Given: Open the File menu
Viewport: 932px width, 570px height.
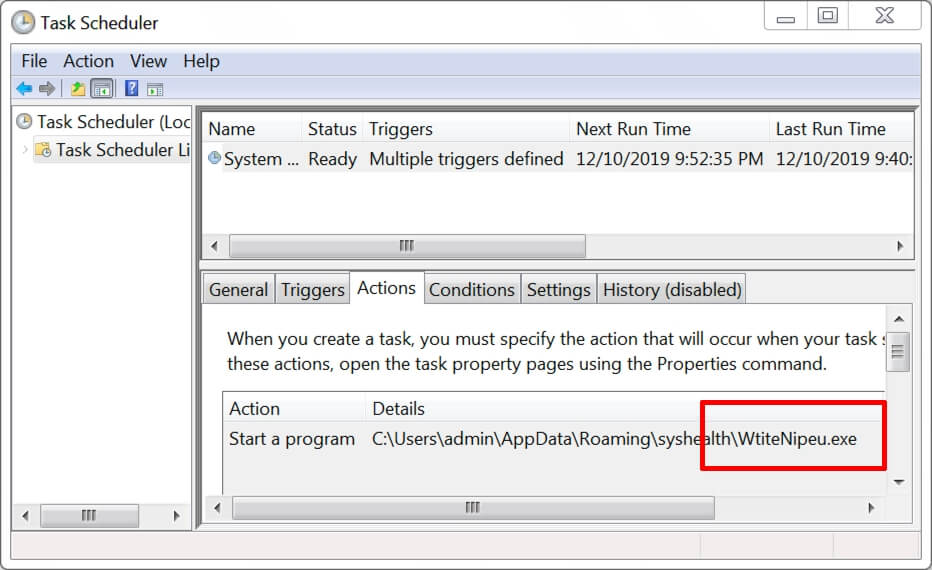Looking at the screenshot, I should [x=34, y=61].
